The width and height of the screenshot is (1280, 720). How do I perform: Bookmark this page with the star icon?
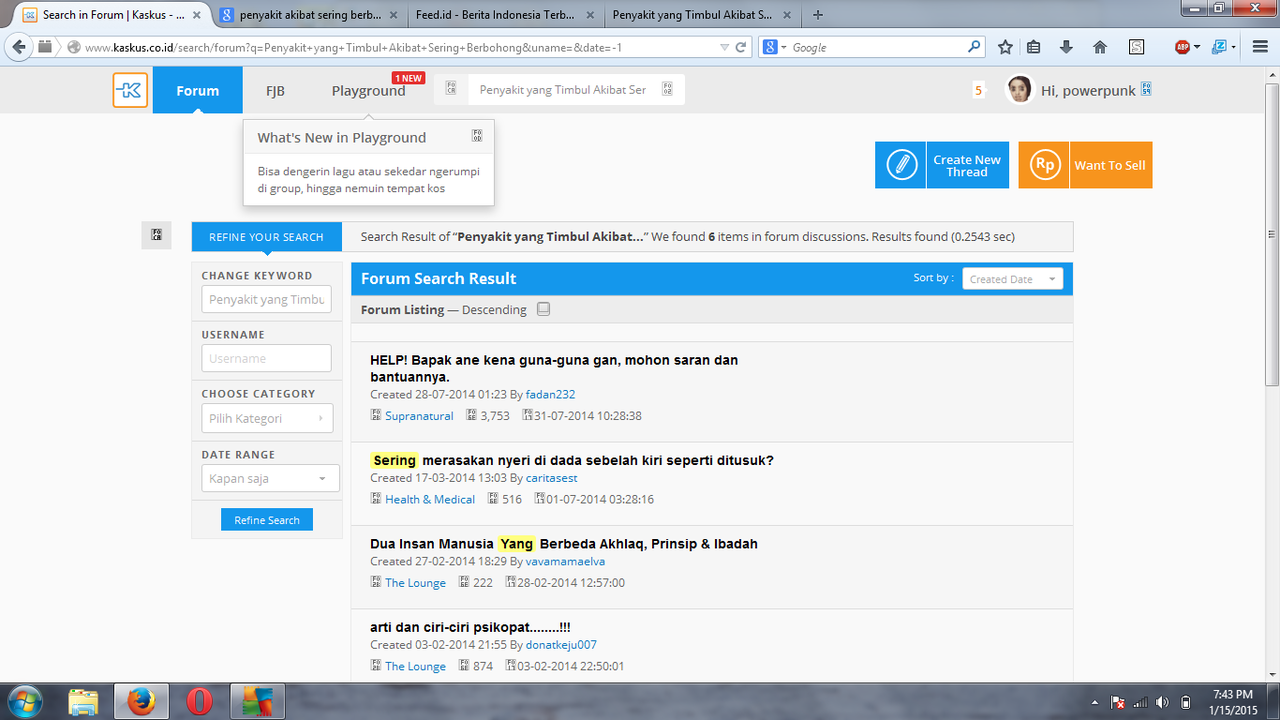(x=1005, y=47)
